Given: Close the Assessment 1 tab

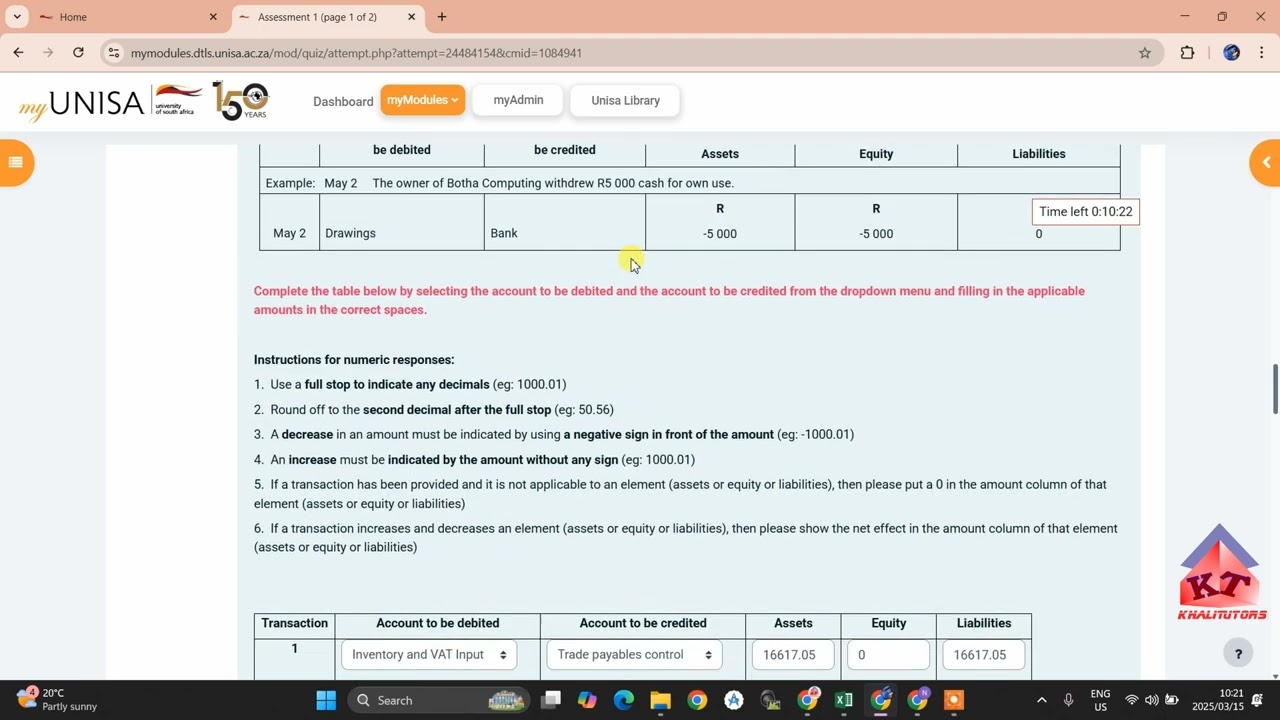Looking at the screenshot, I should point(411,17).
